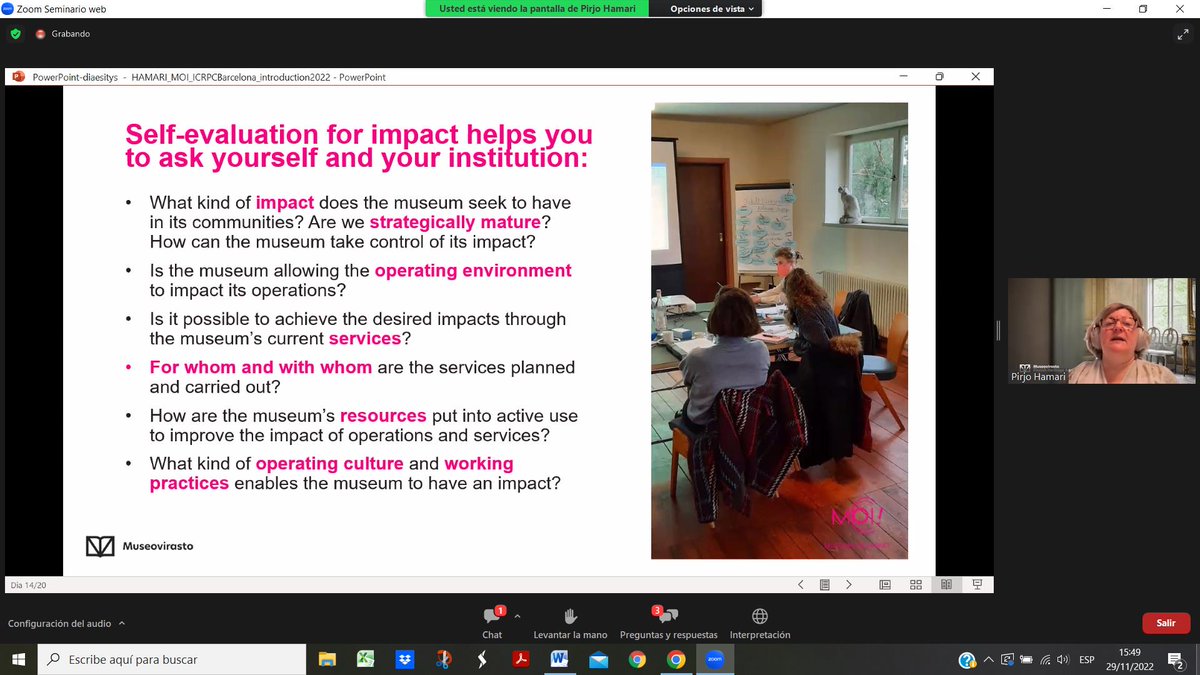Start Slide Show icon in PowerPoint status bar
1200x675 pixels.
(x=977, y=584)
